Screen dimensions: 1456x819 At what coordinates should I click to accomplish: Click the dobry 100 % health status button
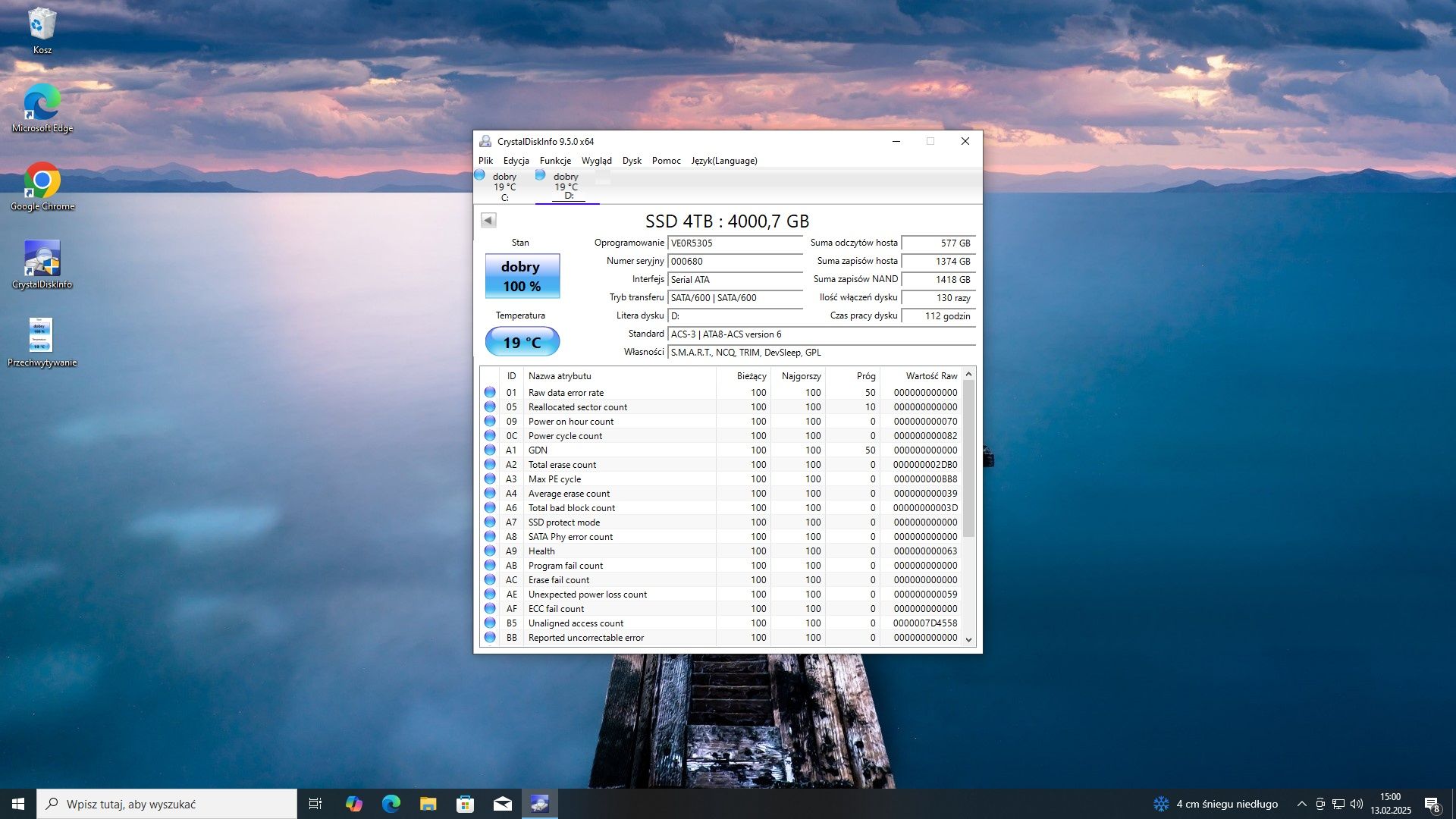pyautogui.click(x=522, y=276)
